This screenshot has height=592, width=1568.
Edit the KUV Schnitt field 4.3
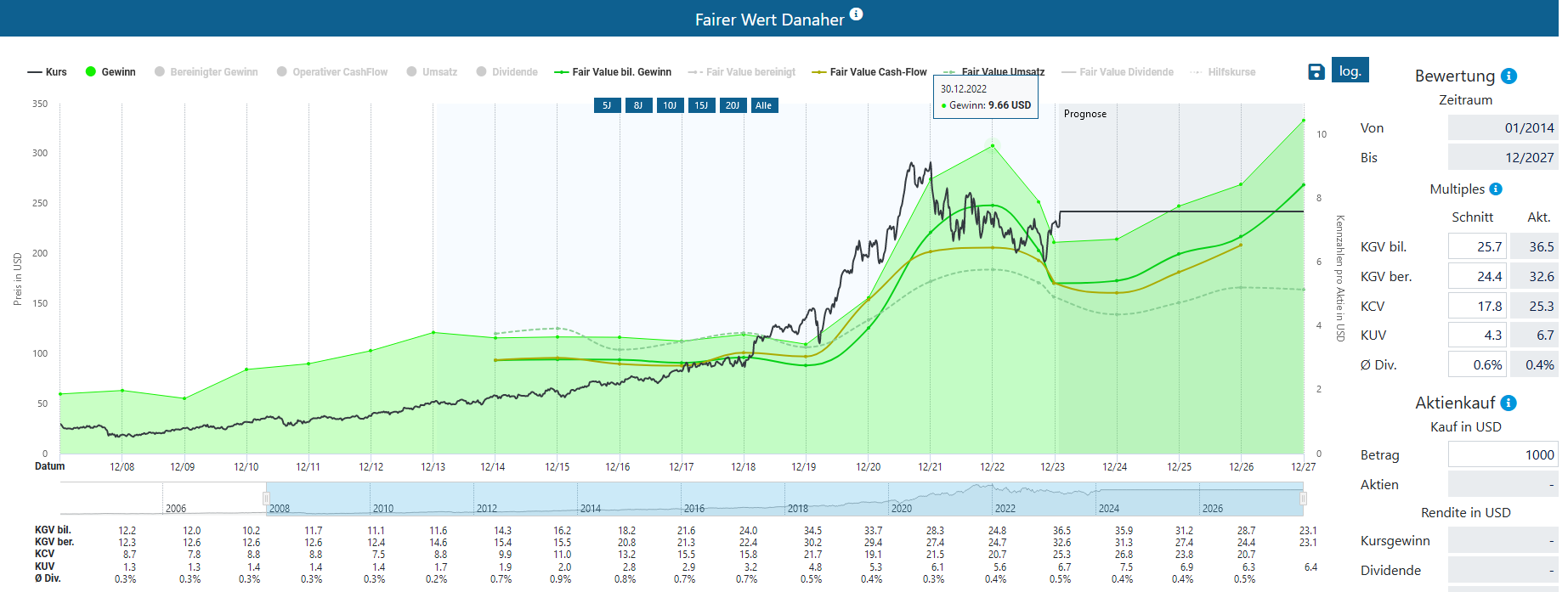(1477, 335)
